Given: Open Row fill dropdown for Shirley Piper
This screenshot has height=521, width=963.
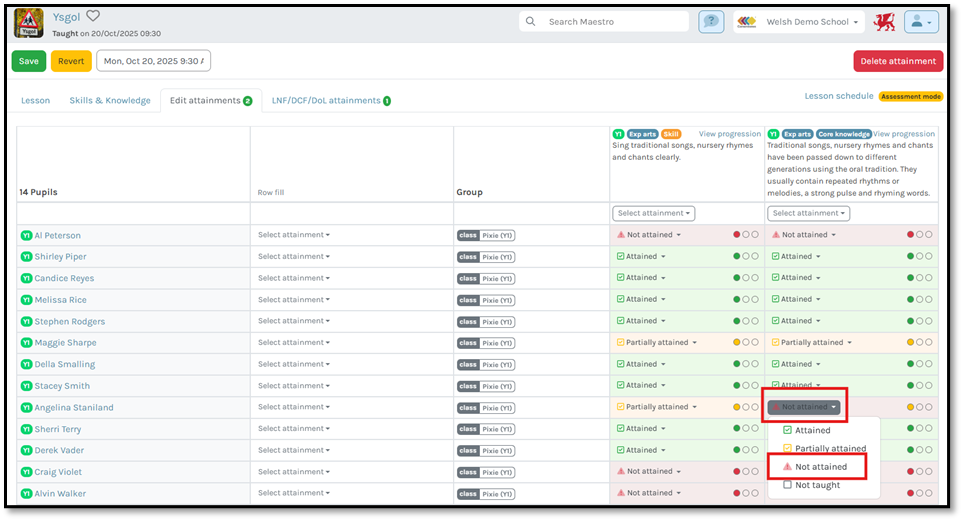Looking at the screenshot, I should click(293, 257).
